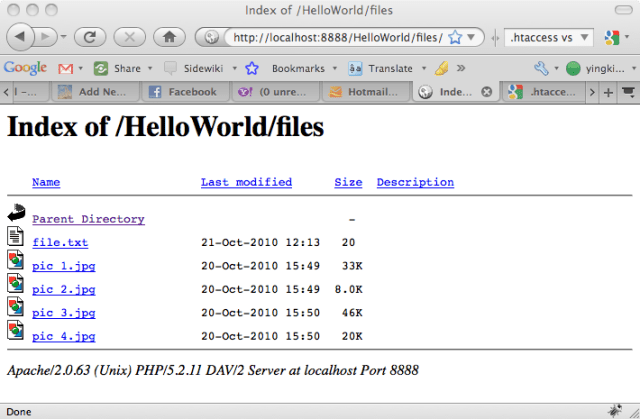The image size is (640, 419).
Task: Sort listing by Last modified
Action: click(246, 182)
